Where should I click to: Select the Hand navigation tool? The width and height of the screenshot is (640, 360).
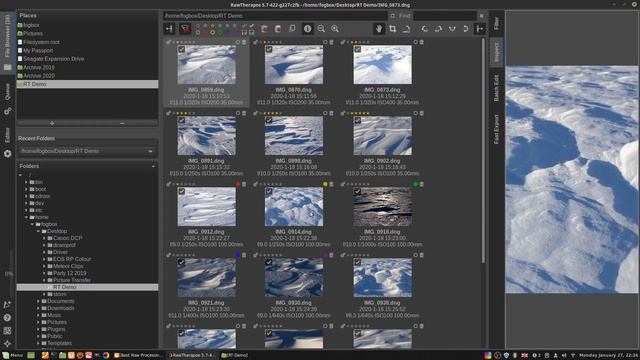379,29
